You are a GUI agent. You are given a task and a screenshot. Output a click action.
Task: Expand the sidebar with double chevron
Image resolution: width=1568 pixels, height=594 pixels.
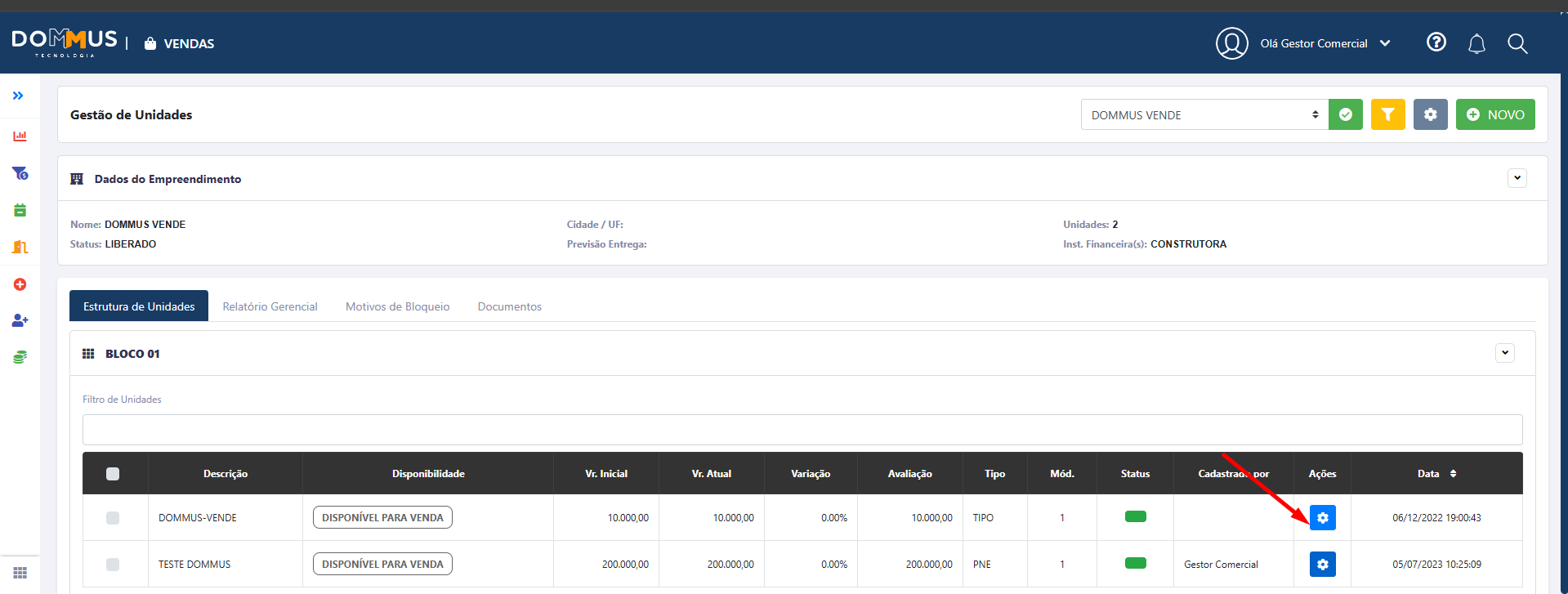[18, 96]
